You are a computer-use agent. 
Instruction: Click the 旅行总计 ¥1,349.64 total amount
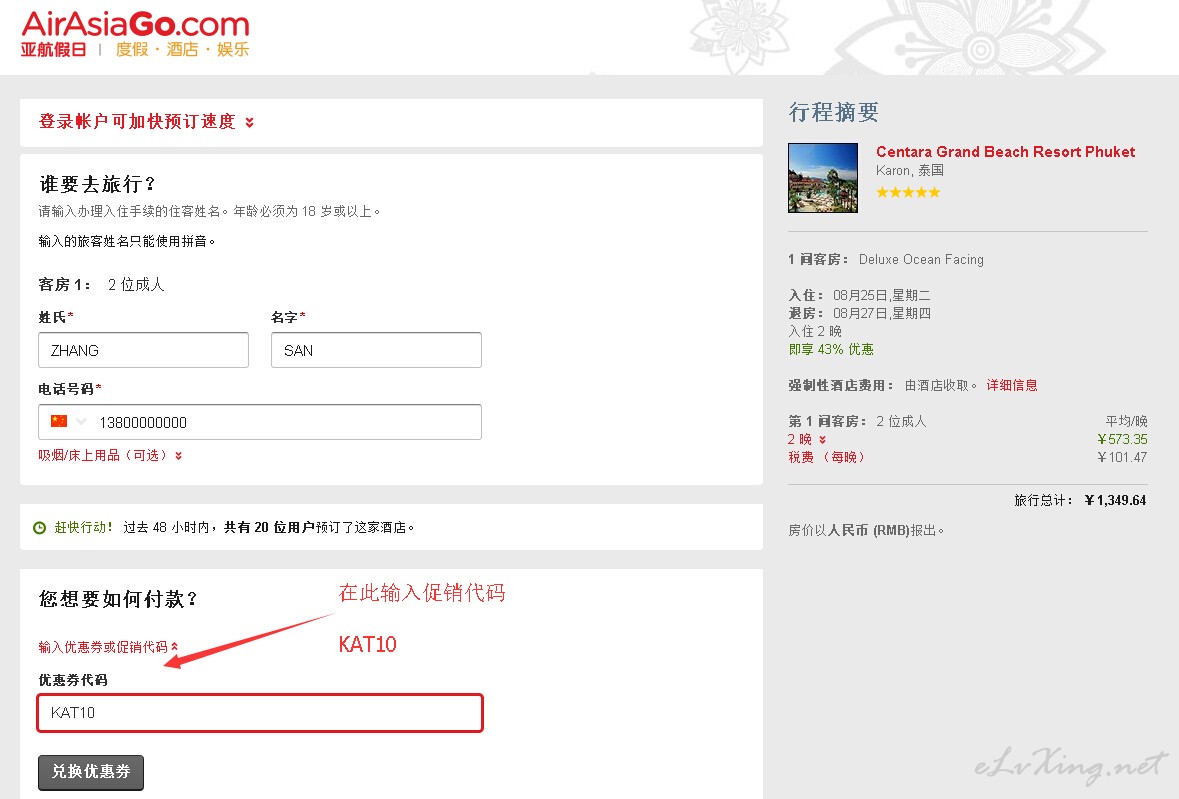(x=1080, y=501)
